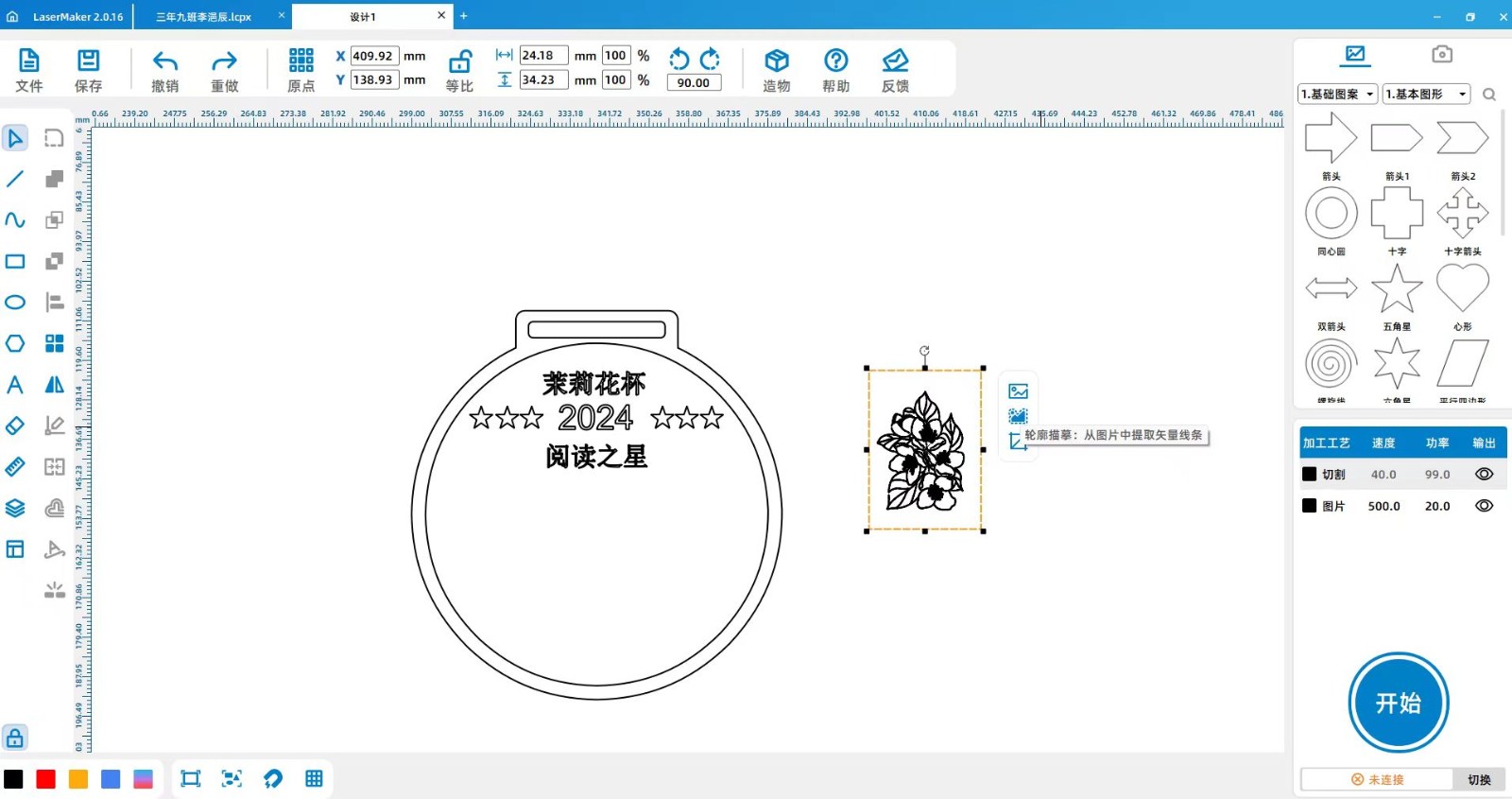1512x799 pixels.
Task: Select the curve drawing tool
Action: [x=15, y=219]
